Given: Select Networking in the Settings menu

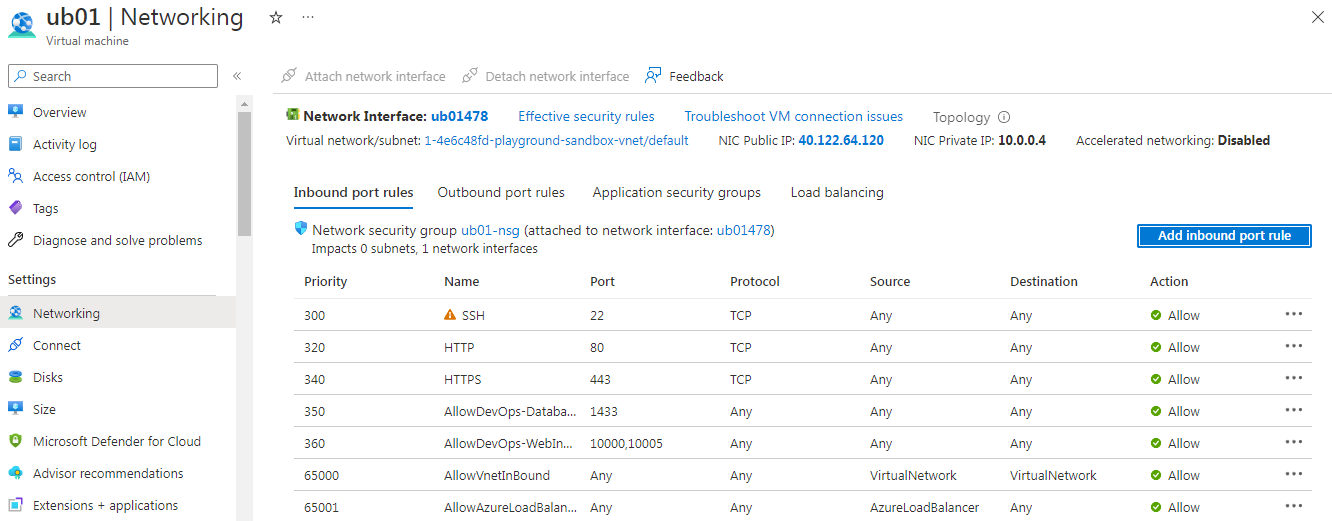Looking at the screenshot, I should (118, 313).
